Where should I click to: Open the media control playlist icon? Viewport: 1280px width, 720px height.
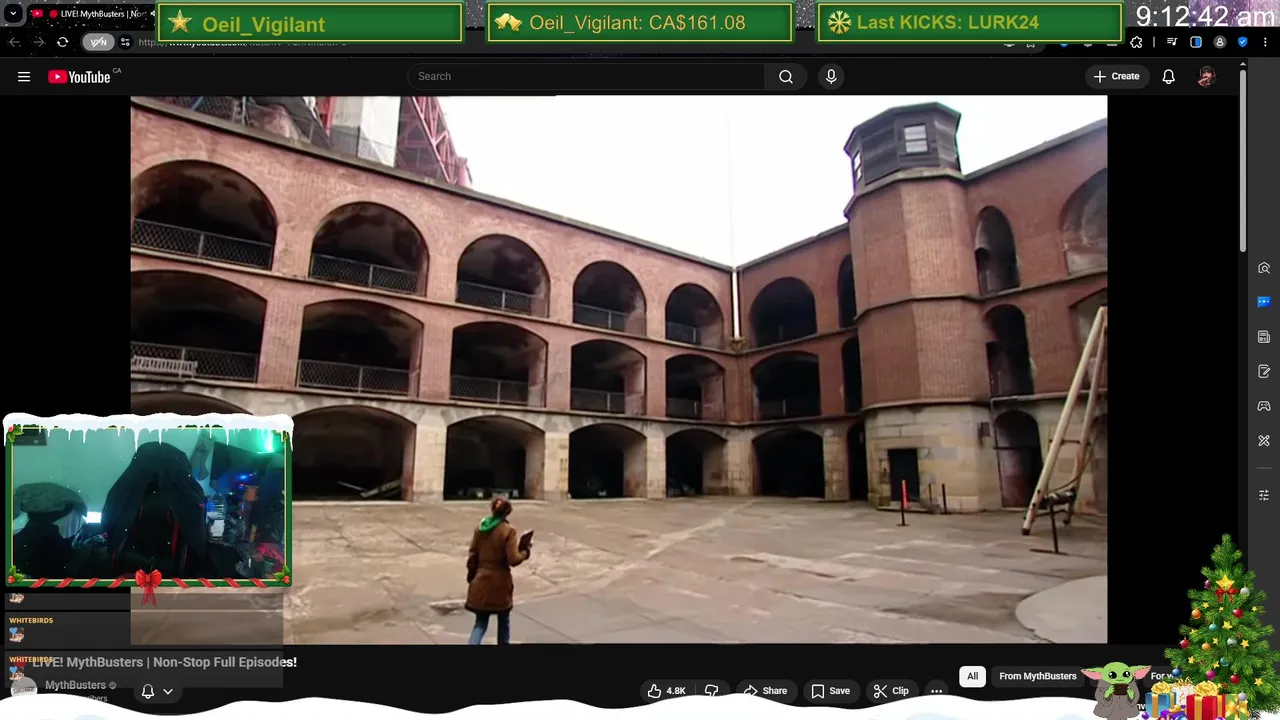click(1172, 42)
